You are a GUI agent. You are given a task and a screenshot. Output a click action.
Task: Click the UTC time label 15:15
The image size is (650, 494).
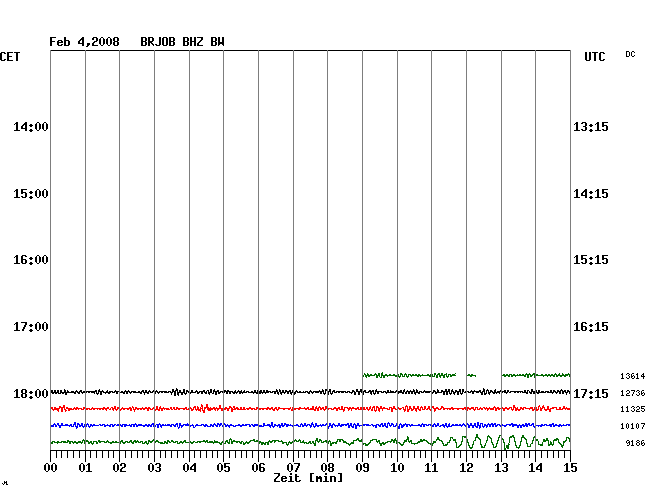591,260
